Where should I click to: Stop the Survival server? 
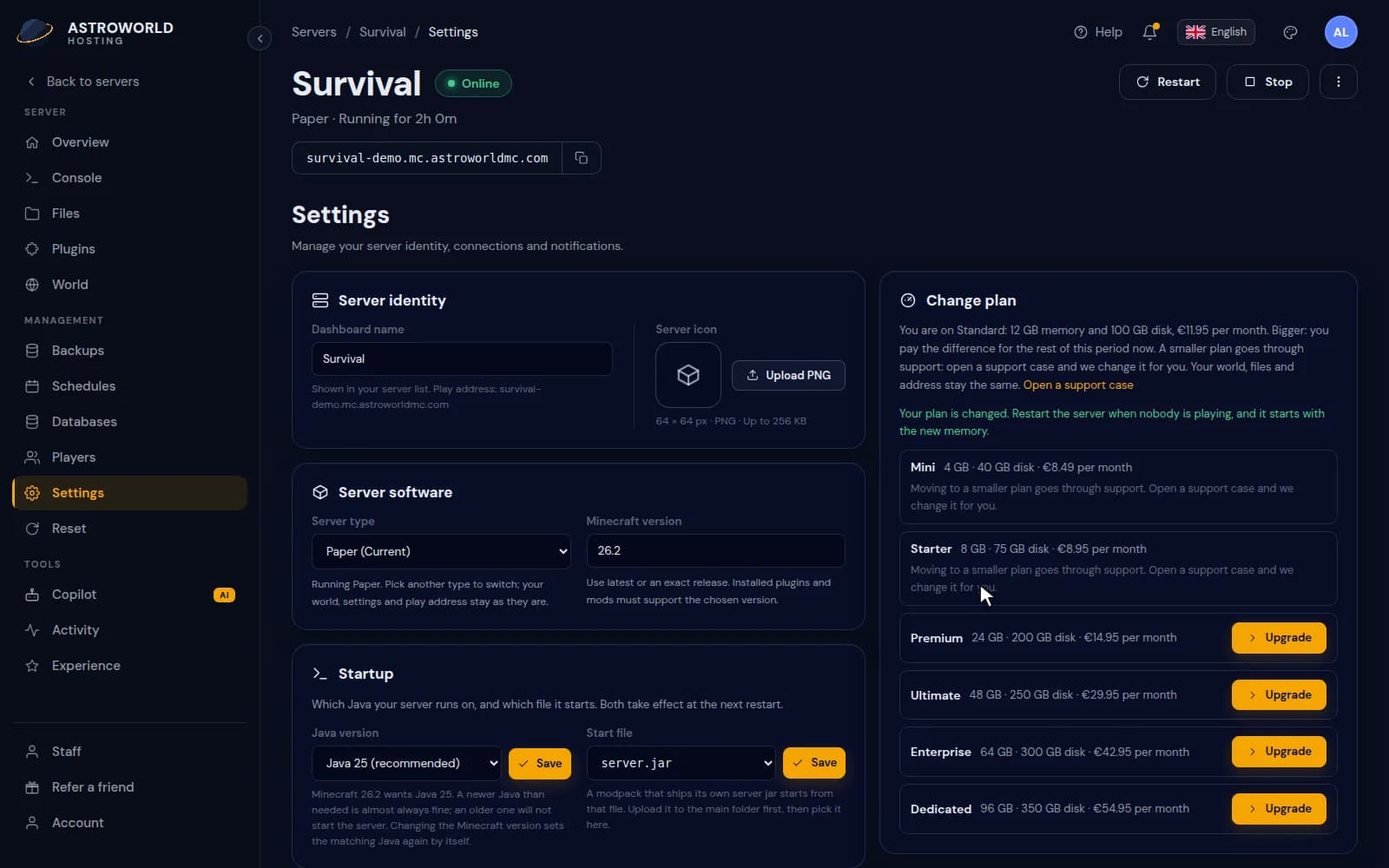[x=1267, y=82]
